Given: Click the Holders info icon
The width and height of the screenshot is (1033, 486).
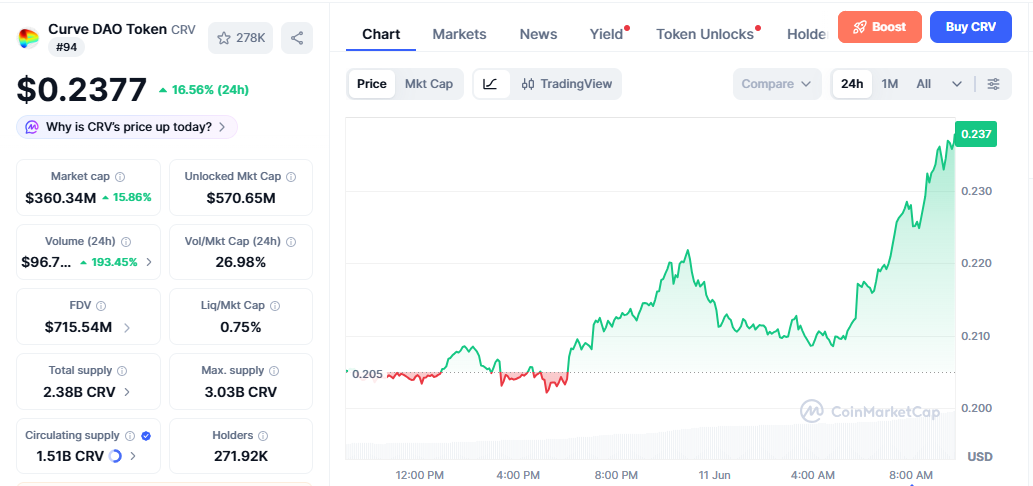Looking at the screenshot, I should pos(263,435).
